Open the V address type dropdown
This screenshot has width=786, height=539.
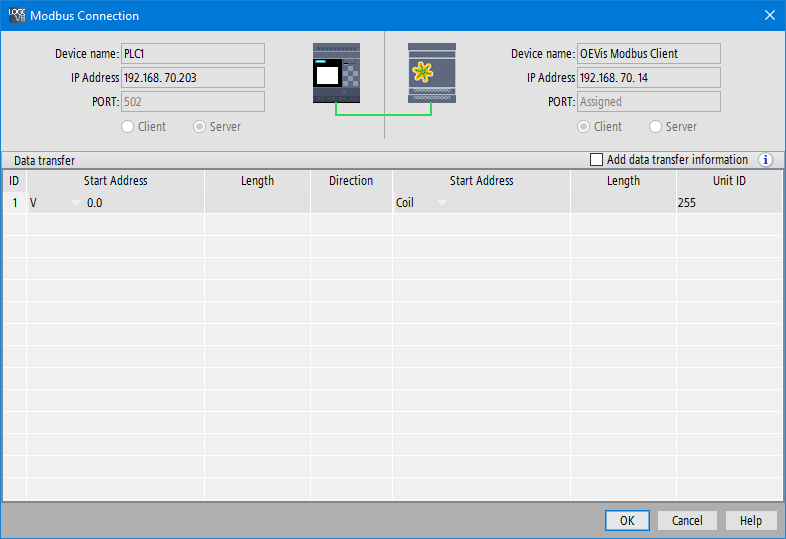[x=76, y=203]
